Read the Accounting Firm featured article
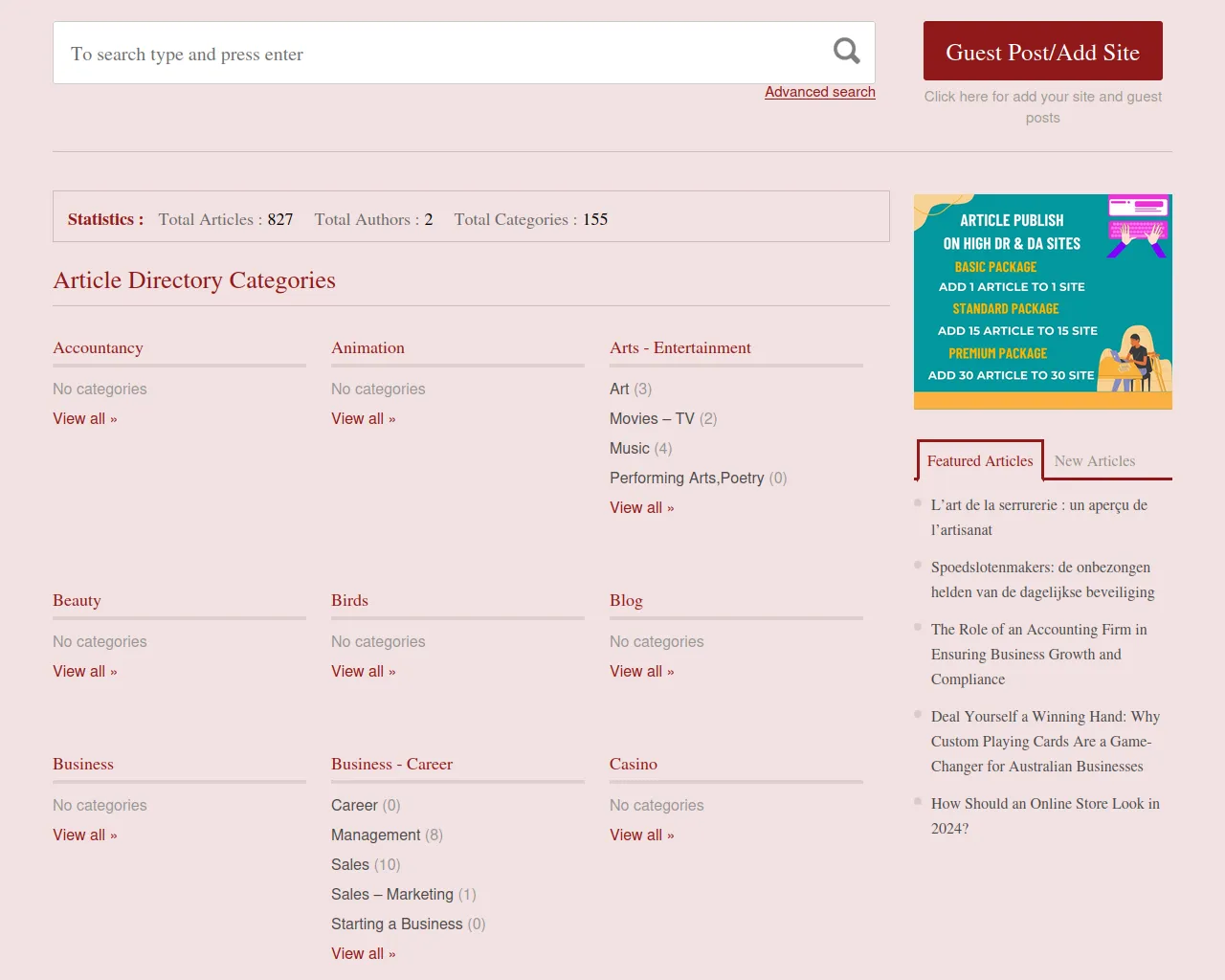Screen dimensions: 1225x980 [1038, 655]
